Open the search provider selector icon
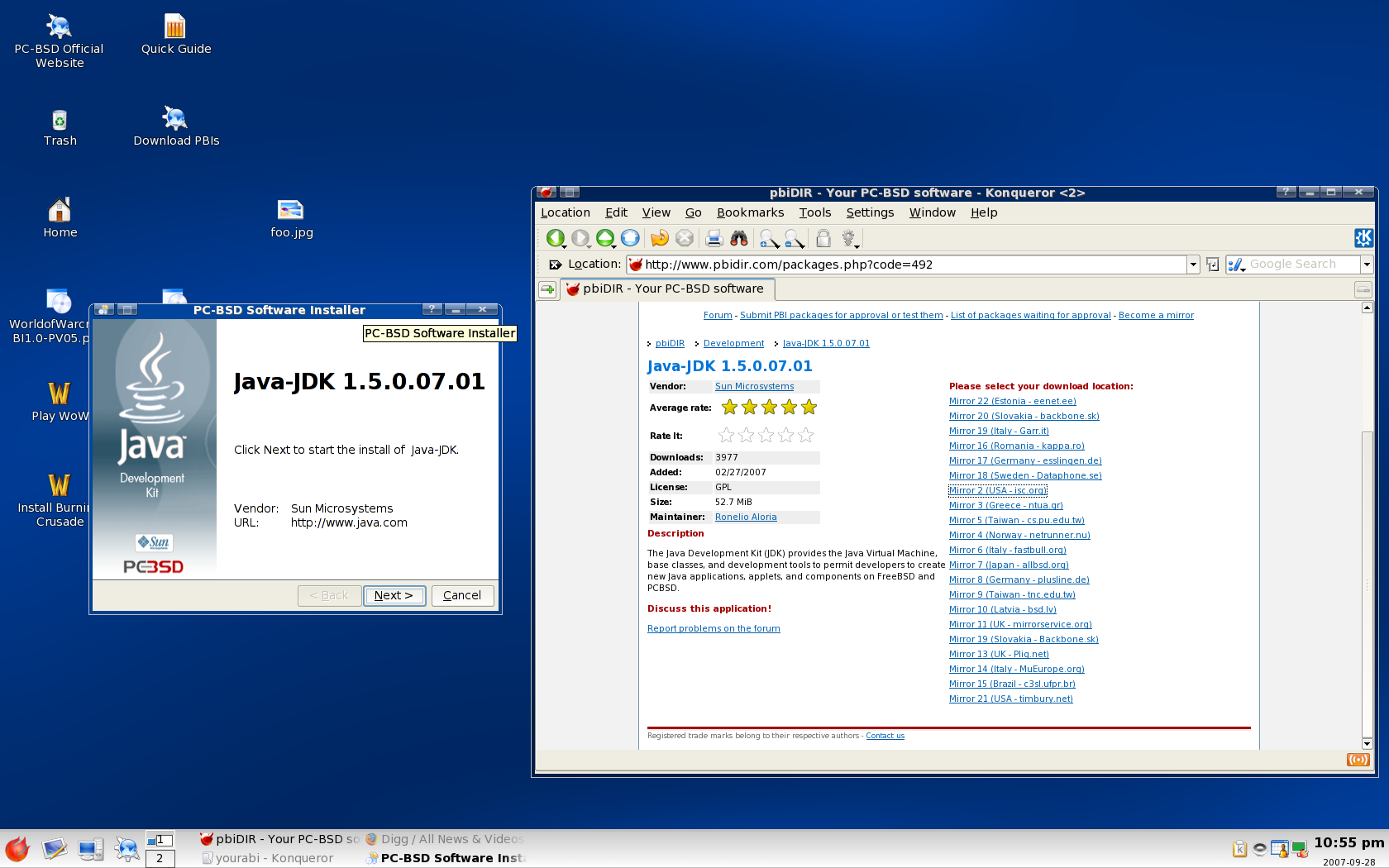 pyautogui.click(x=1236, y=265)
